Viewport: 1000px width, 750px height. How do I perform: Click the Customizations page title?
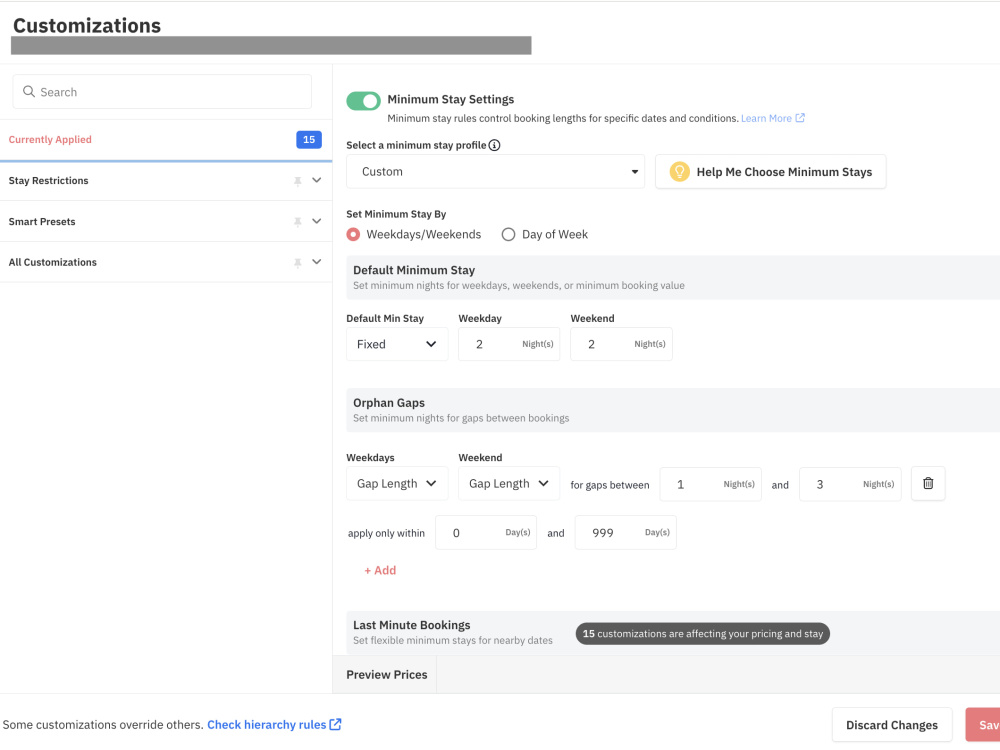(87, 26)
